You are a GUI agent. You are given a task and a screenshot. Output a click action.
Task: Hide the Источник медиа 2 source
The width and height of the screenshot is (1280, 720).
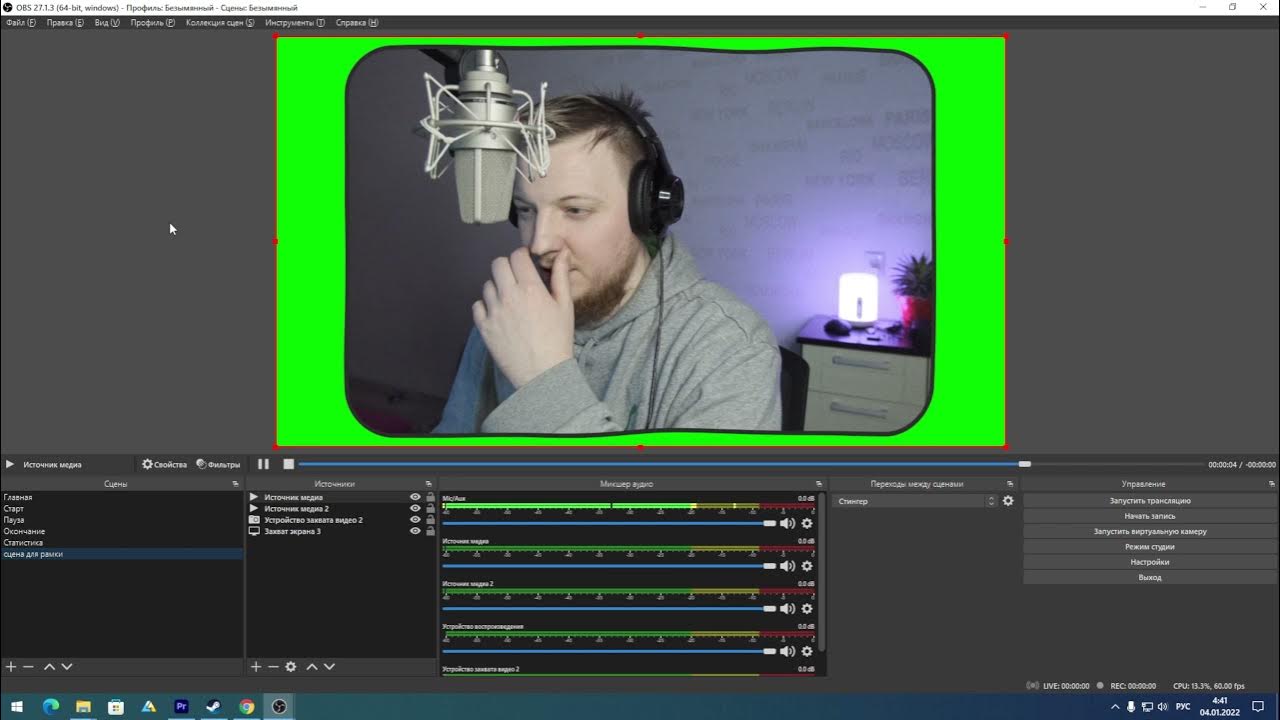[x=415, y=508]
